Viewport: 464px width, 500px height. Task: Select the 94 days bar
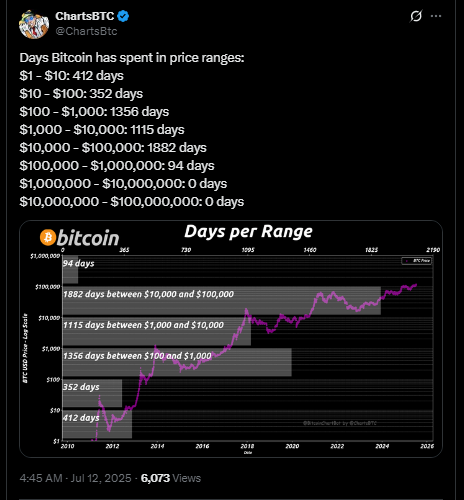point(70,270)
